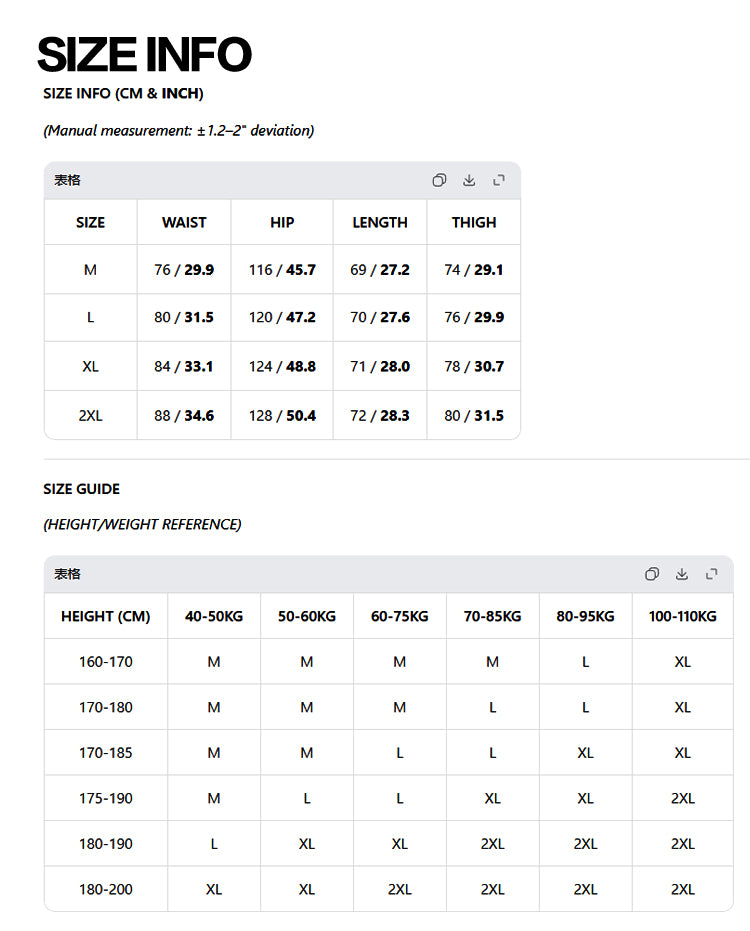Image resolution: width=750 pixels, height=931 pixels.
Task: Click the 100-110KG column header
Action: [x=682, y=616]
